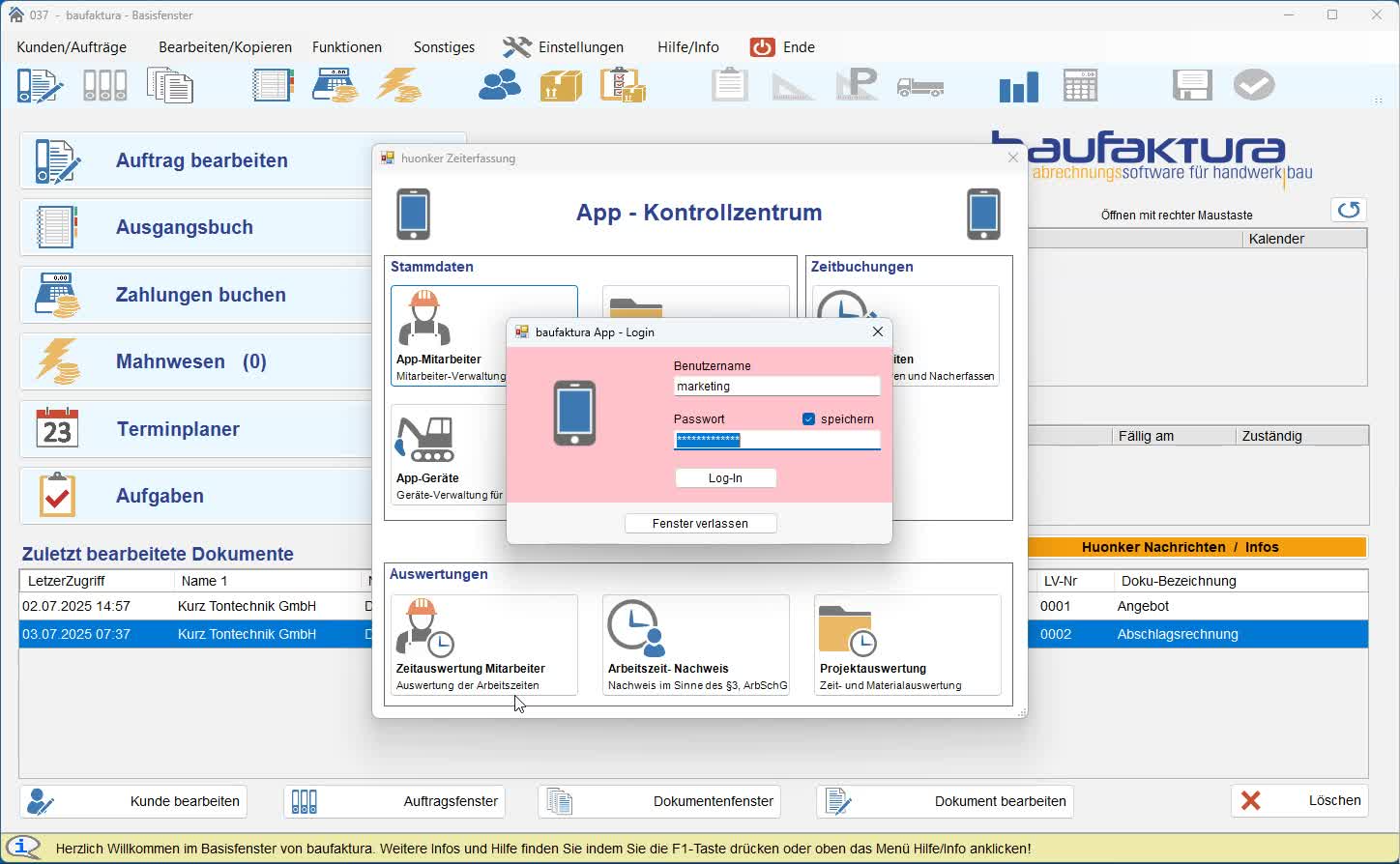Viewport: 1400px width, 864px height.
Task: Click the clipboard-with-boxes toolbar icon
Action: click(624, 86)
